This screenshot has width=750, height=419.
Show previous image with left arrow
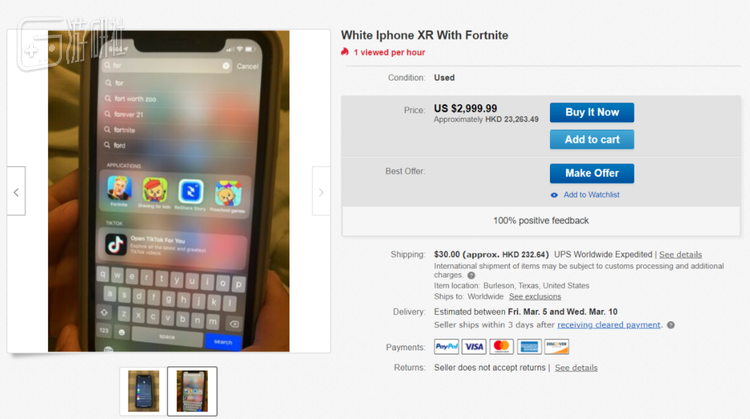[16, 191]
